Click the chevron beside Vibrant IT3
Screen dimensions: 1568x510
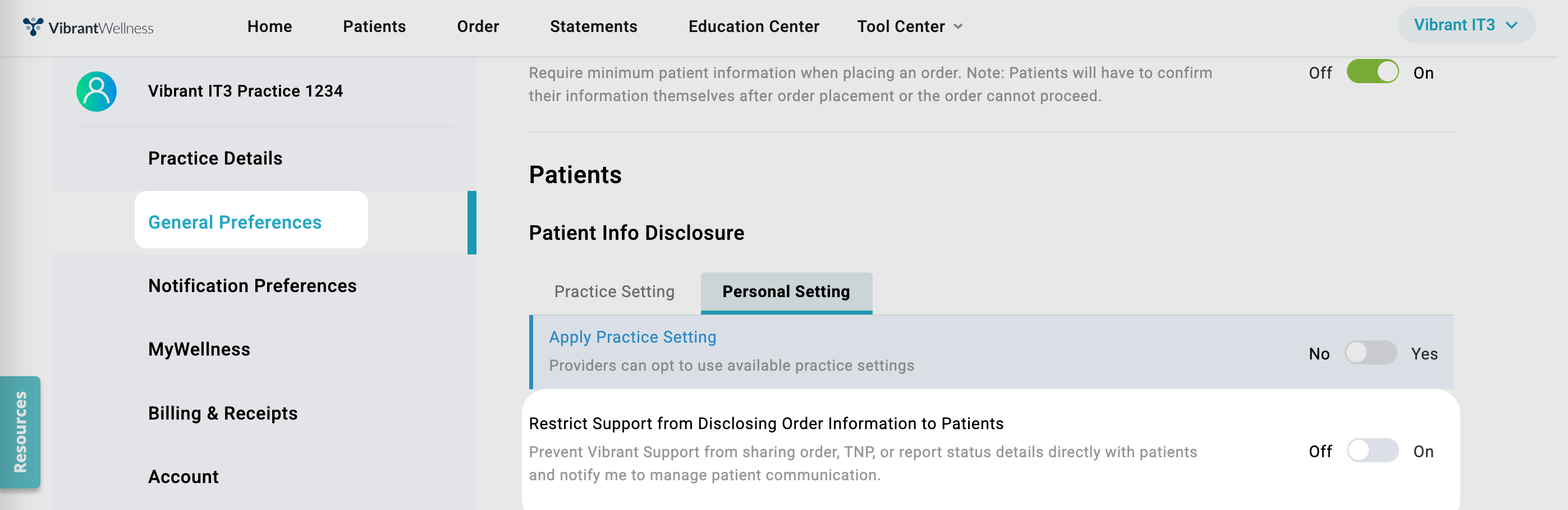pos(1511,26)
